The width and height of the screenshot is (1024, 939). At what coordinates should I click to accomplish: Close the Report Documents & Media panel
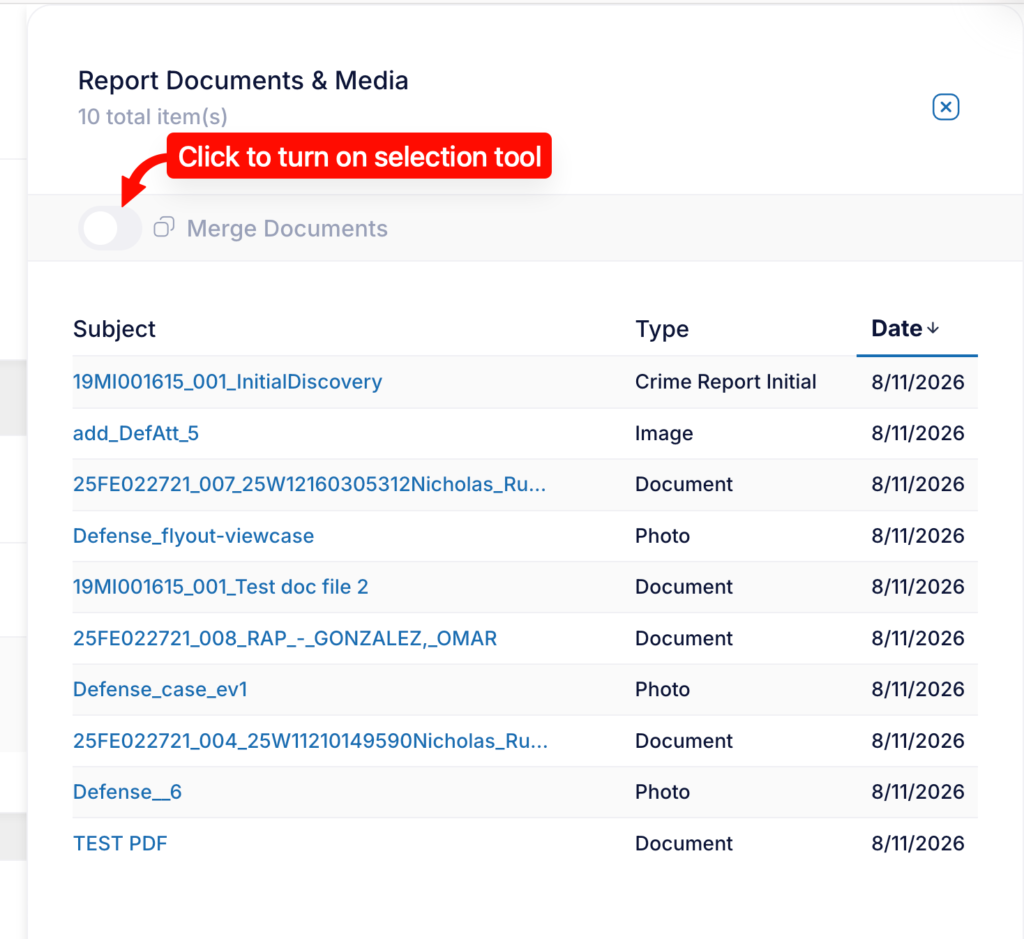click(x=945, y=107)
